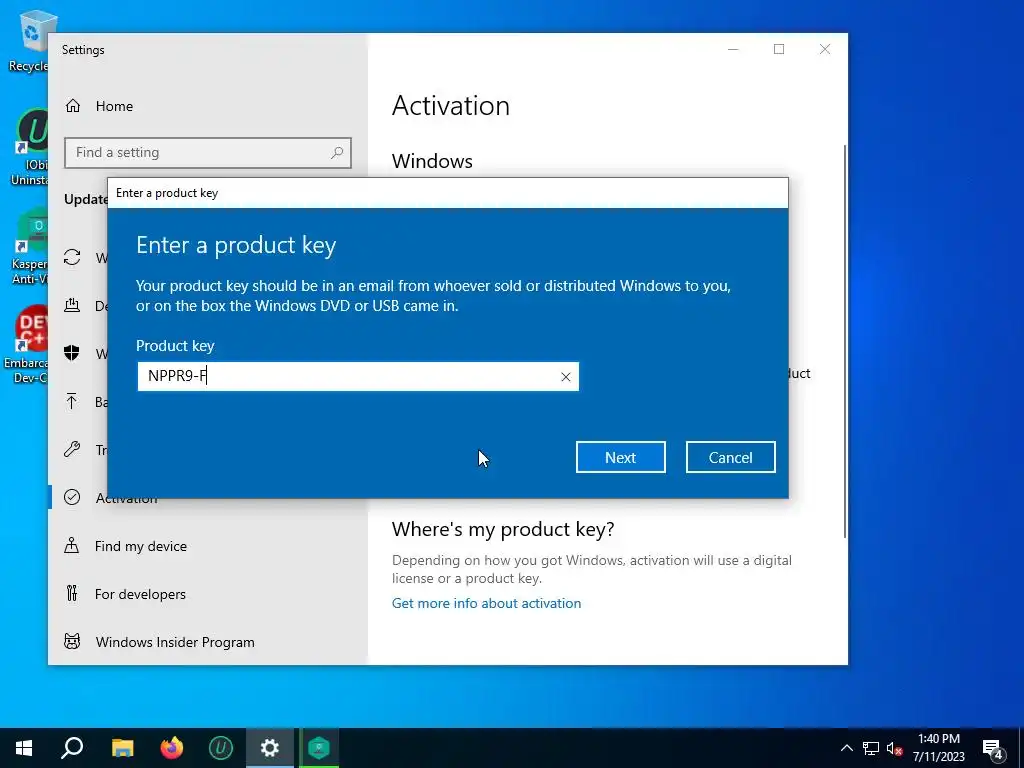Screen dimensions: 1024x768
Task: Click the Settings window scrollbar
Action: click(x=845, y=342)
